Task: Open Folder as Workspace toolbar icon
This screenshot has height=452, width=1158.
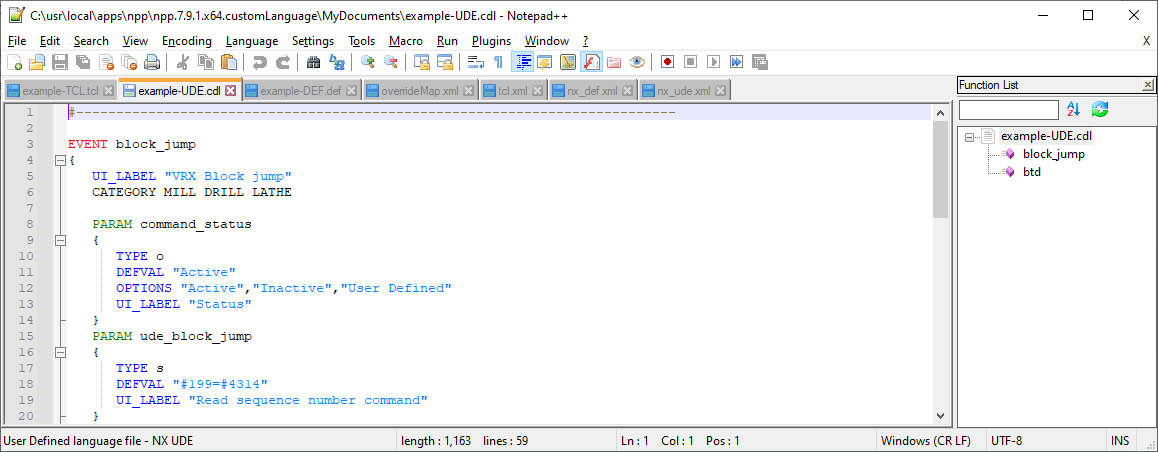Action: (x=614, y=62)
